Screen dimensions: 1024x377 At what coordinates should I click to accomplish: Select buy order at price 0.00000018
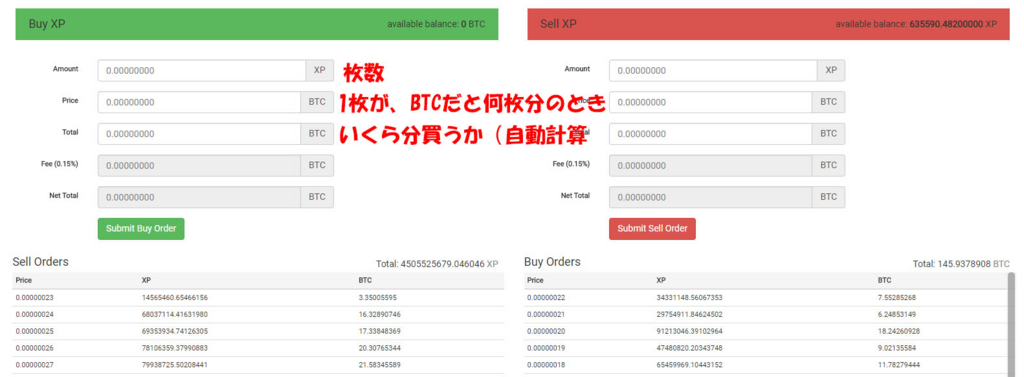(765, 365)
